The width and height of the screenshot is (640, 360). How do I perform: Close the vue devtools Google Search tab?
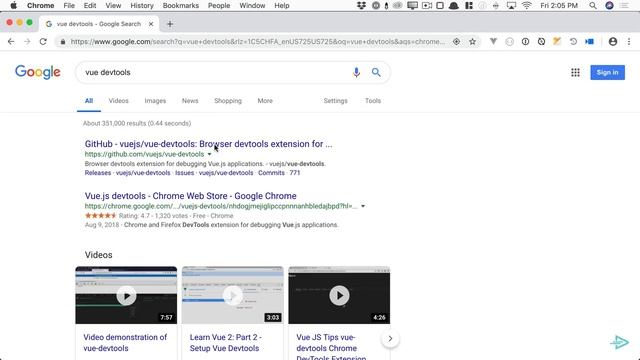coord(151,24)
